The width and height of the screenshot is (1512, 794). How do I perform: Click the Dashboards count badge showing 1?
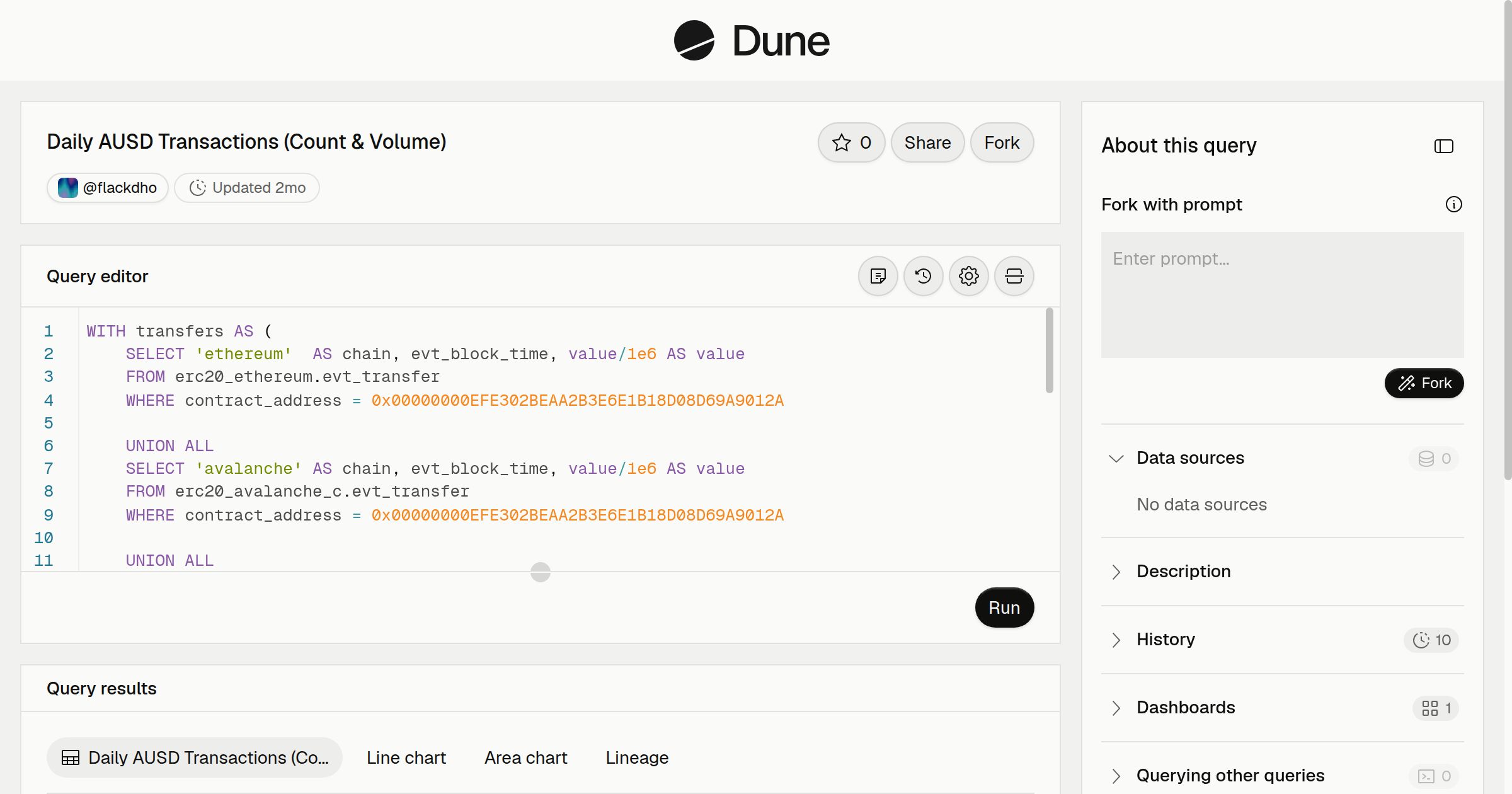tap(1436, 708)
